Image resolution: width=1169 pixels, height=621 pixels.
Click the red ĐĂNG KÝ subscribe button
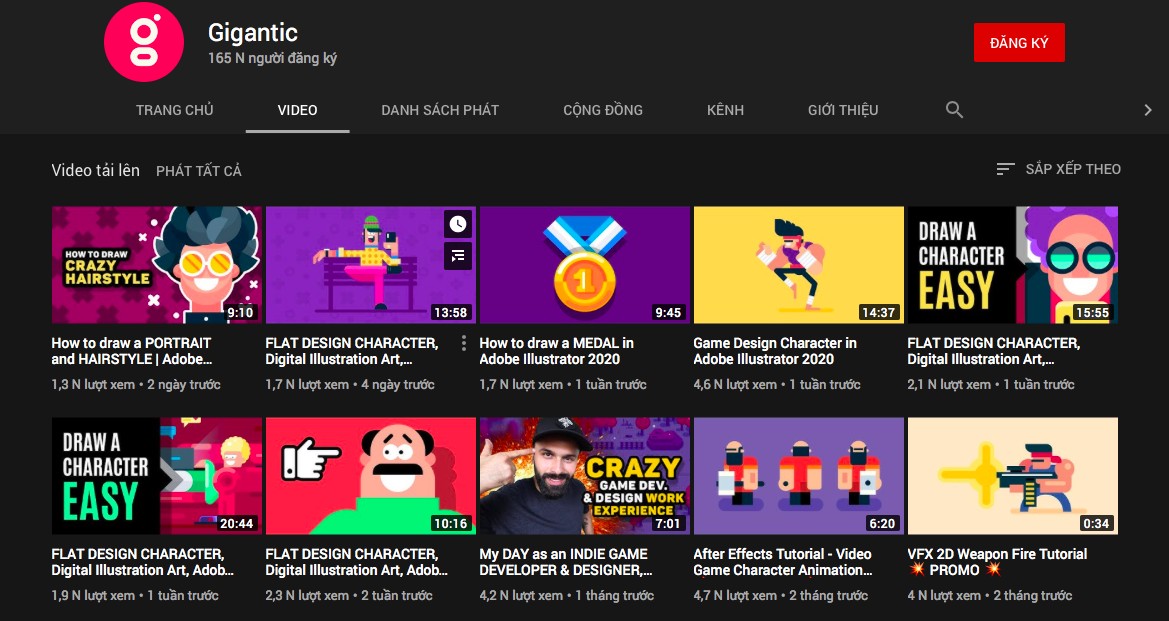[x=1018, y=42]
